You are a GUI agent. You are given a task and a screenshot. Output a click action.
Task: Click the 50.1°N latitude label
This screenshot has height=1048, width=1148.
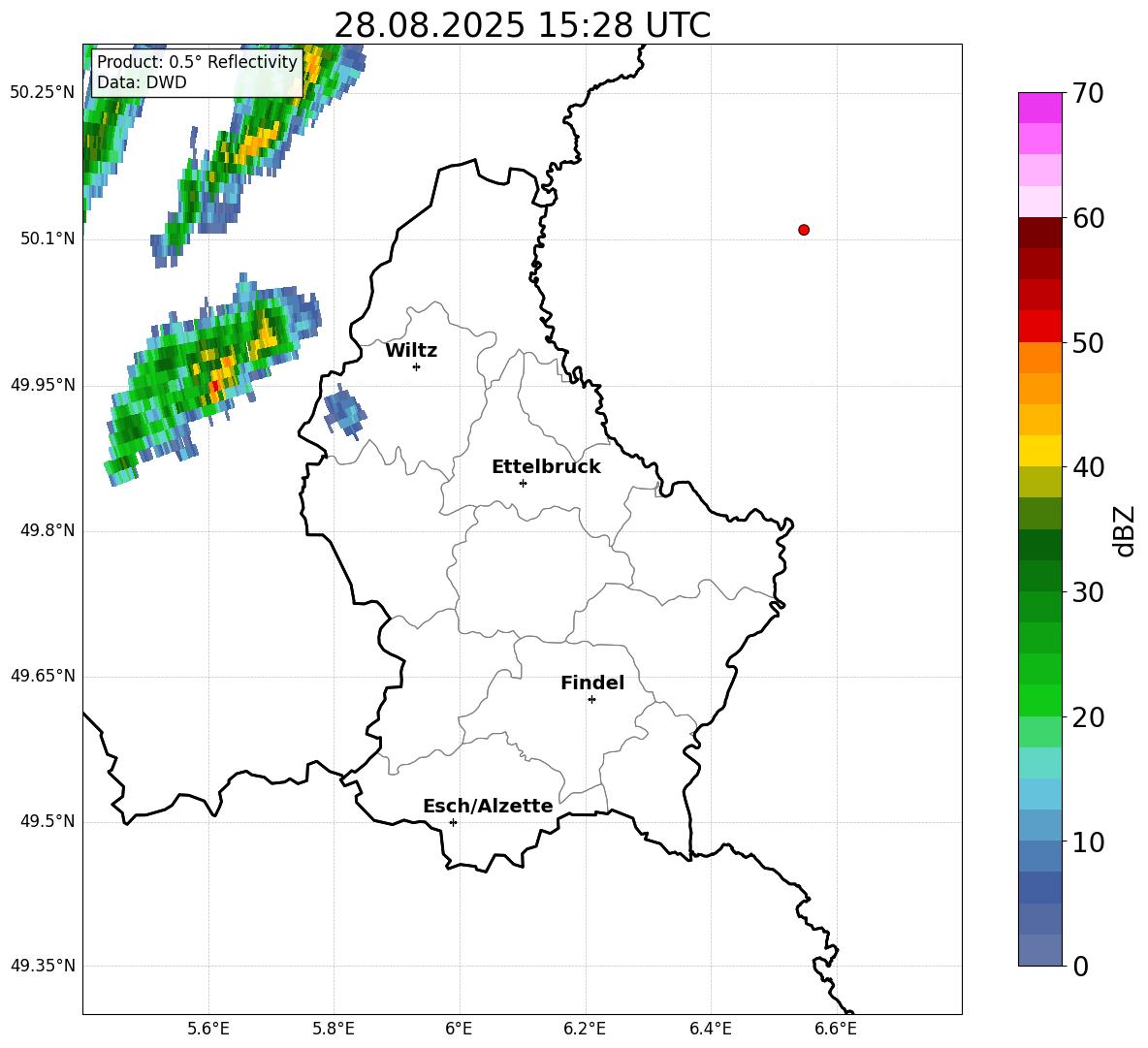coord(48,239)
